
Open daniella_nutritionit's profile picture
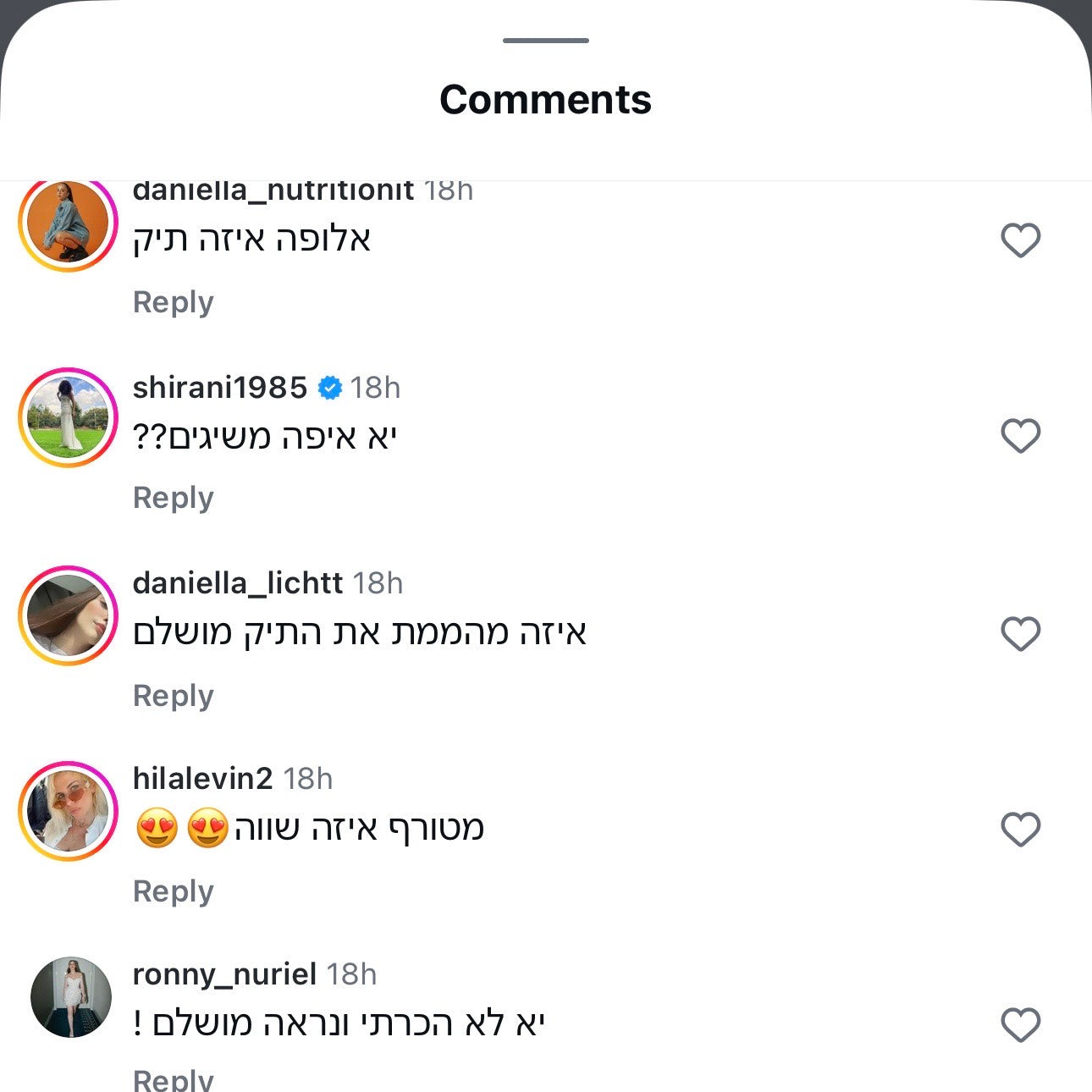click(68, 224)
